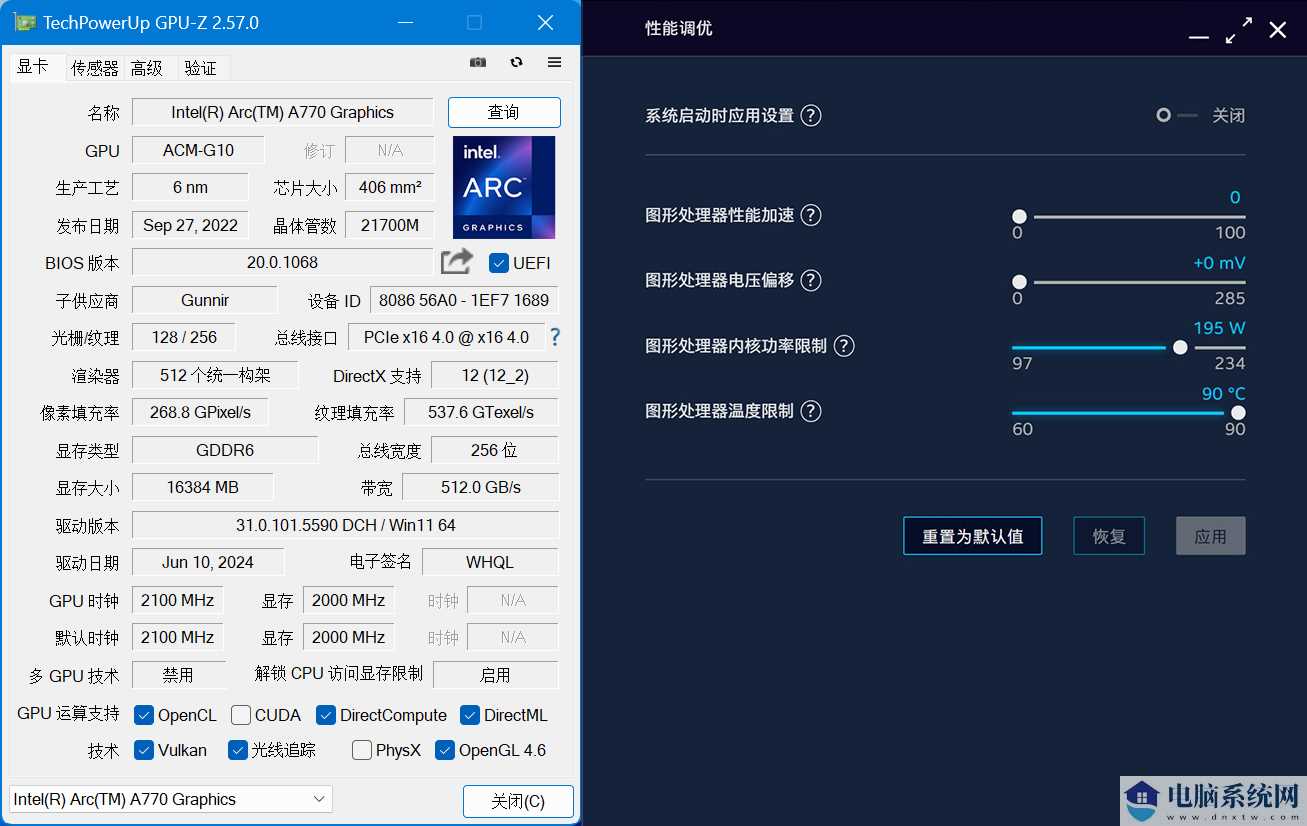Toggle the OpenCL checkbox
The width and height of the screenshot is (1307, 826).
[143, 715]
